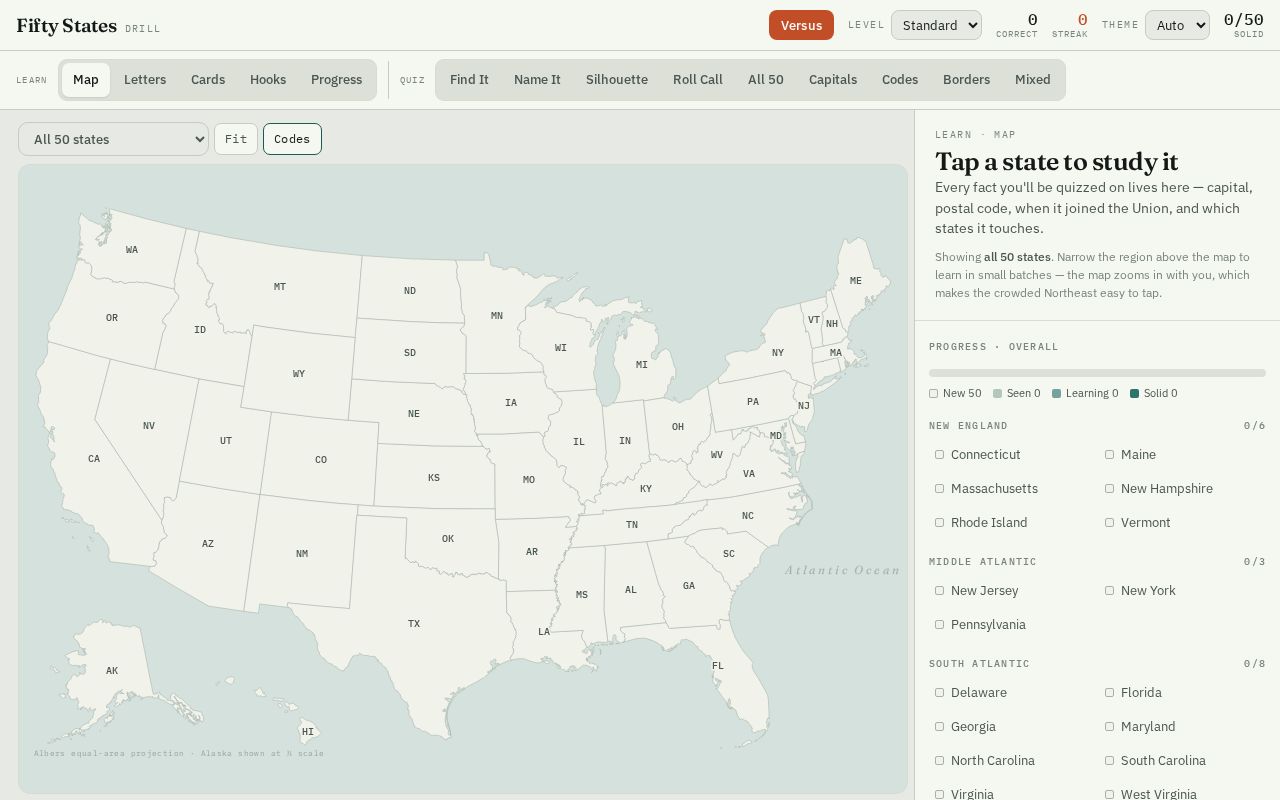This screenshot has height=800, width=1280.
Task: Click the Versus button
Action: pos(801,25)
